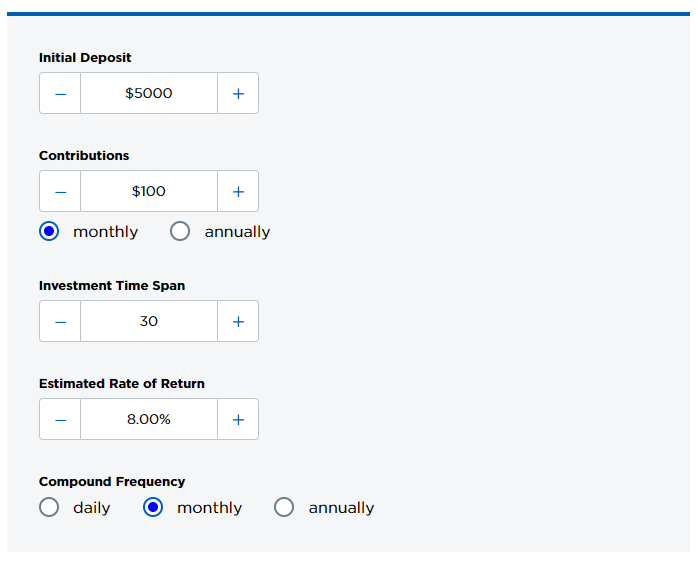Lower the Estimated Rate of Return
This screenshot has height=564, width=698.
[60, 419]
